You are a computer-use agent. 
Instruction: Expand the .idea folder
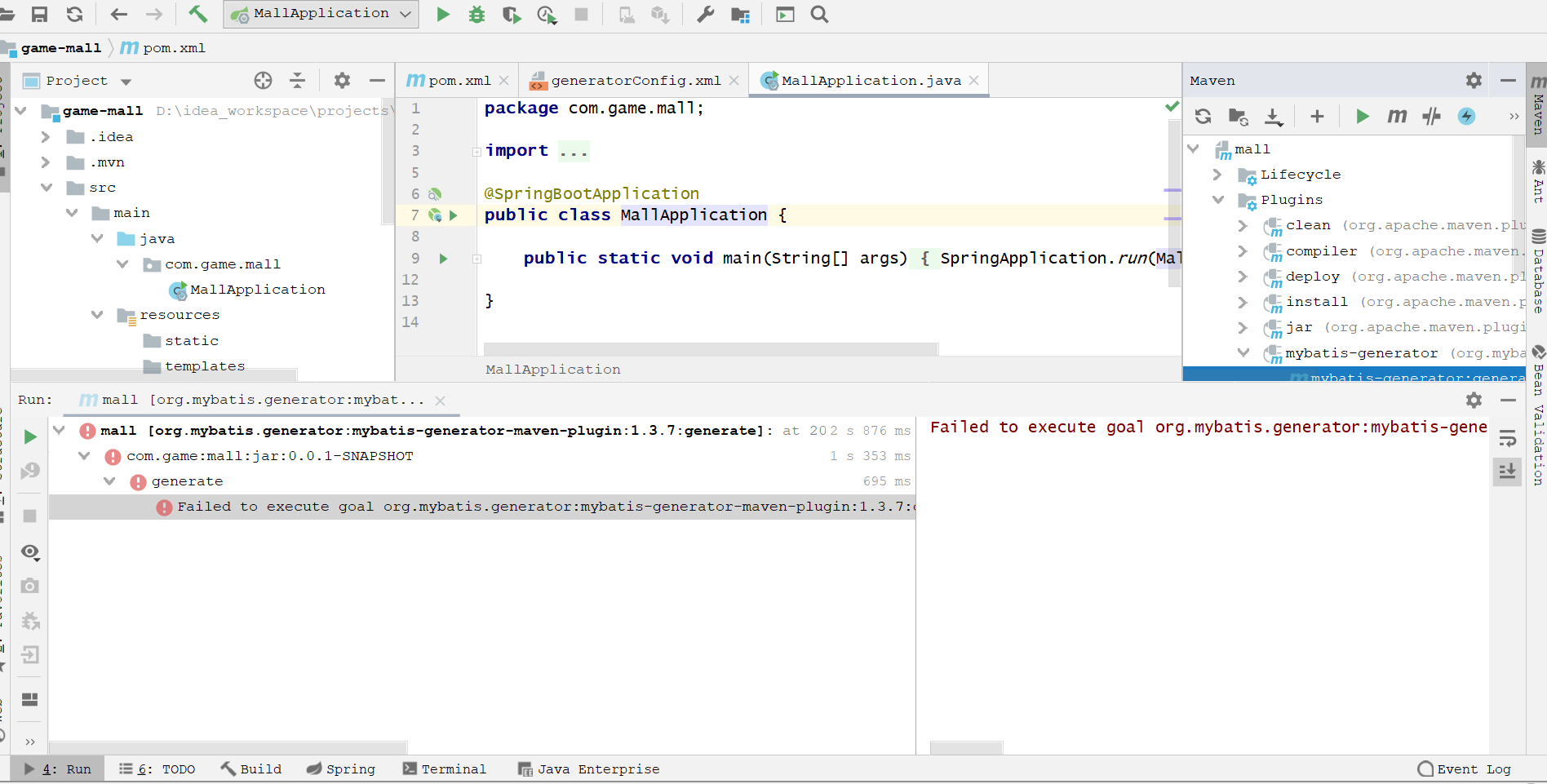(46, 137)
